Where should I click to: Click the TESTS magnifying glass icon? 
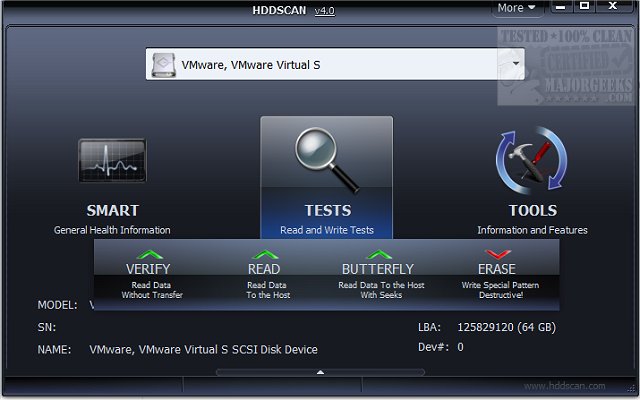pos(327,160)
